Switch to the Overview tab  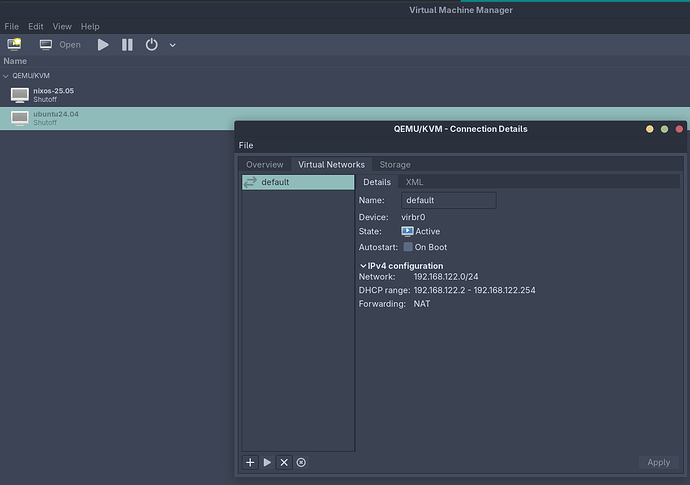265,164
